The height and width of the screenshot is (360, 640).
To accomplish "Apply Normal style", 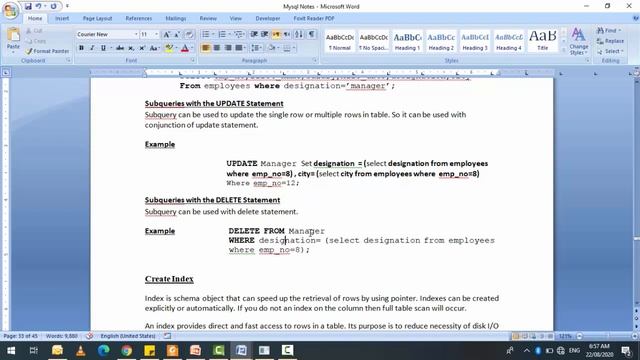I will tap(340, 41).
